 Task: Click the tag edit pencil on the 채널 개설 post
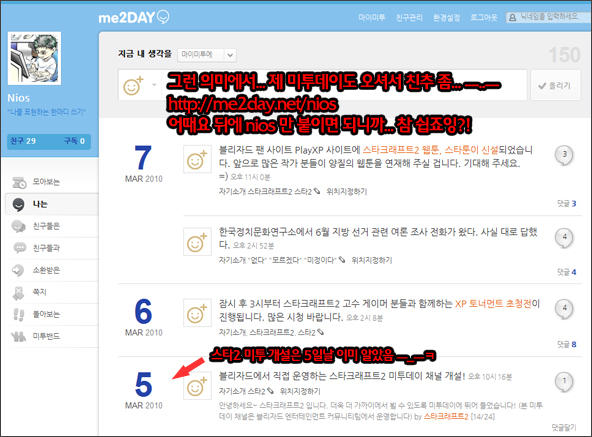270,391
